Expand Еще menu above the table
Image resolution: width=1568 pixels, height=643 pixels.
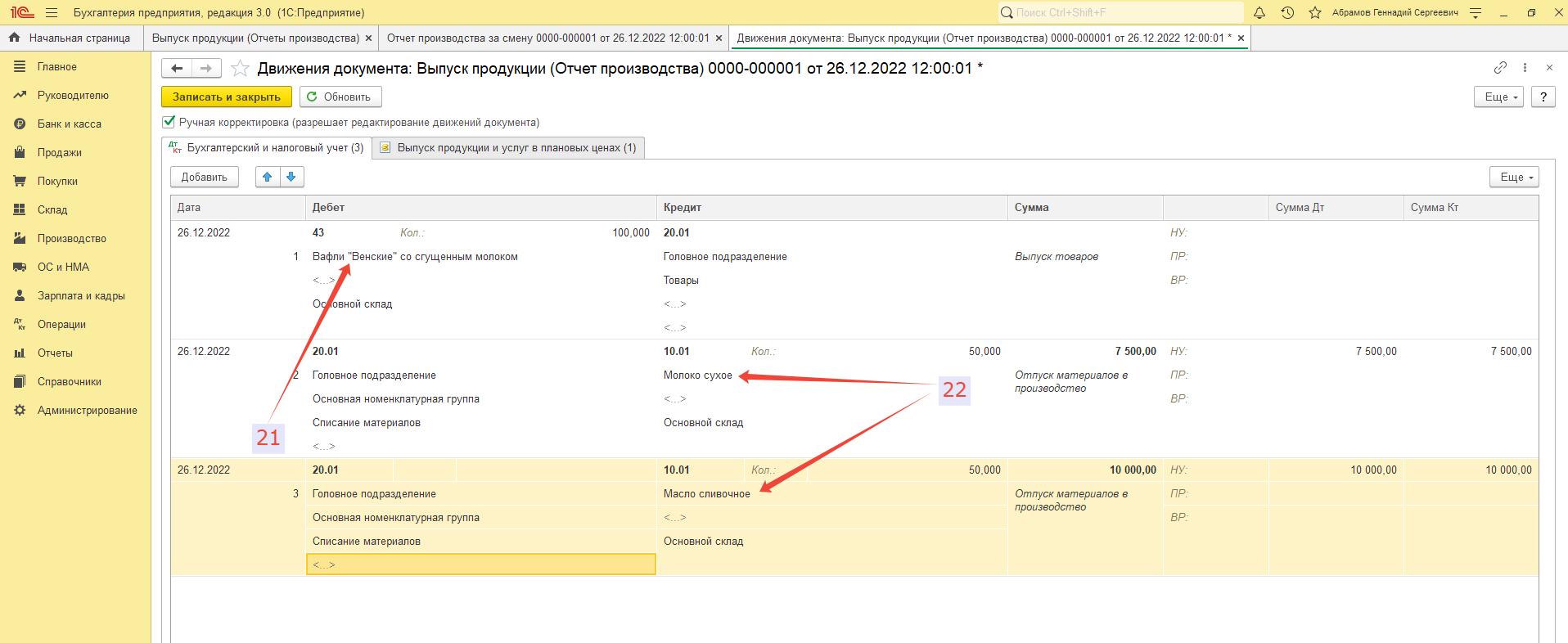coord(1513,177)
